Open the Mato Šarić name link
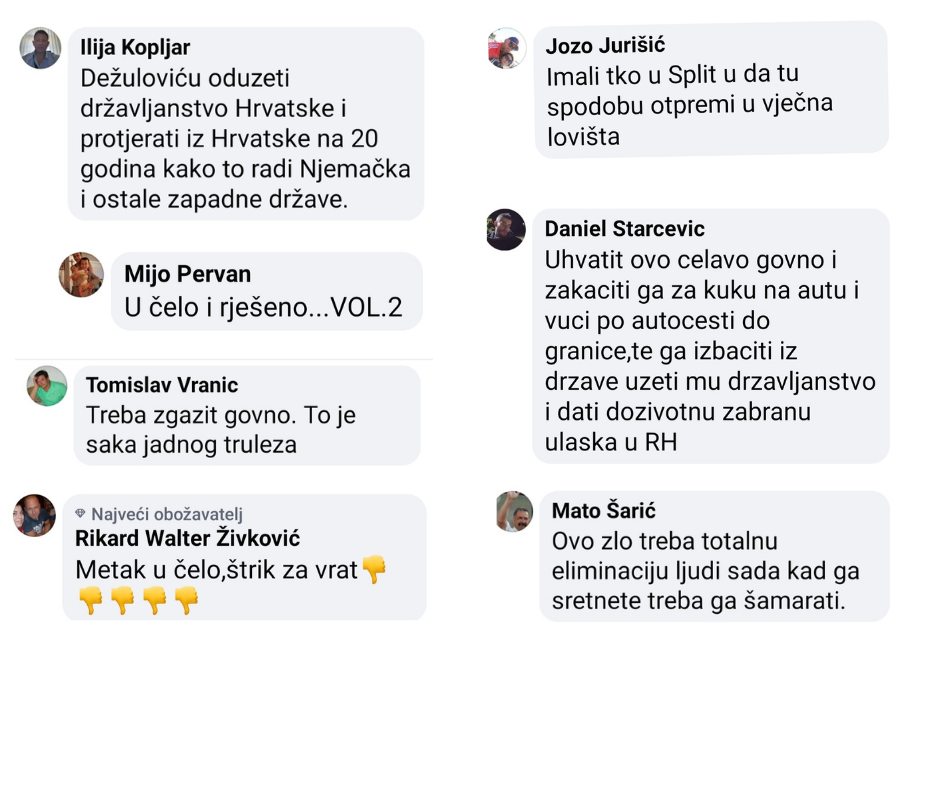This screenshot has height=788, width=940. coord(603,511)
